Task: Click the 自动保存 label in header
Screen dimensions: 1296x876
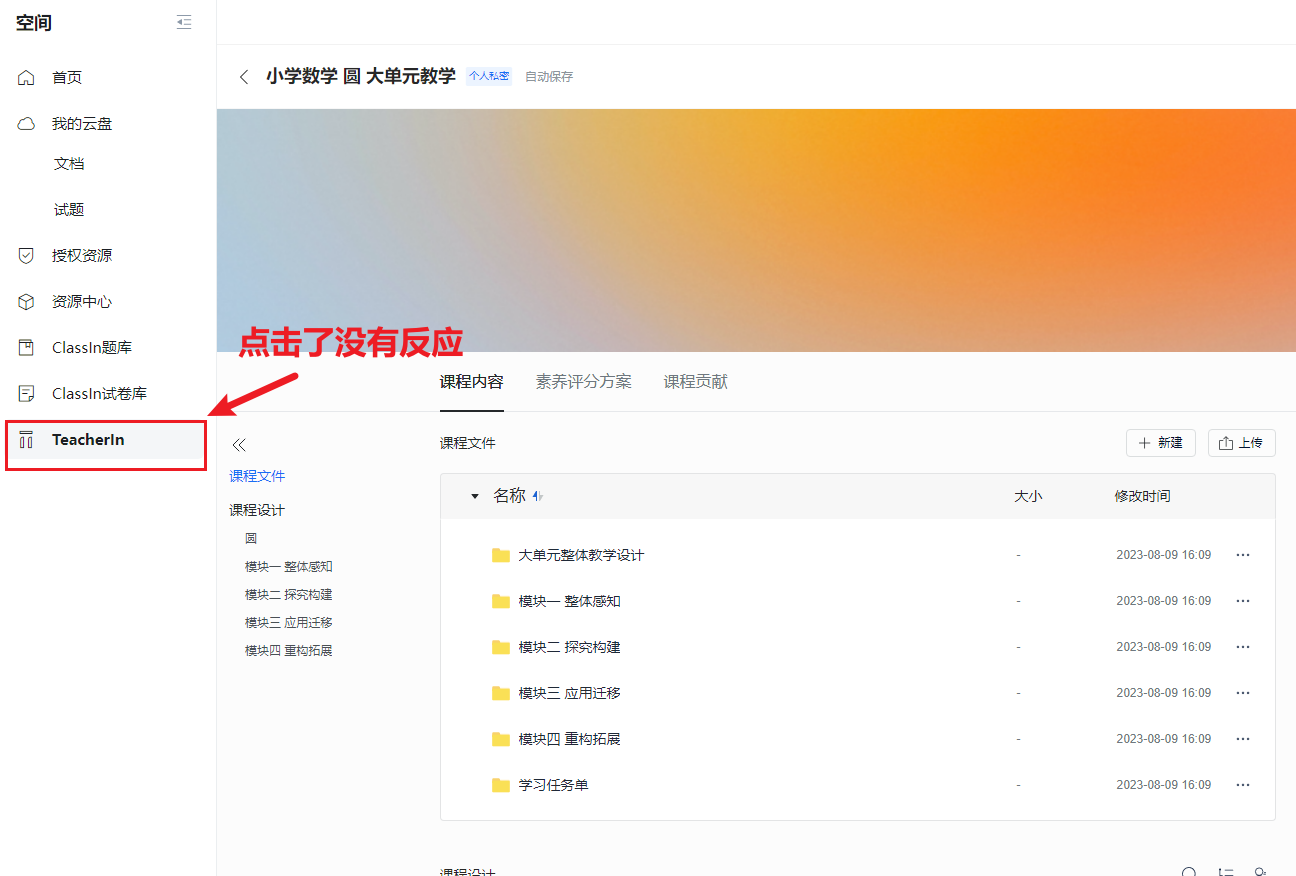Action: tap(549, 77)
